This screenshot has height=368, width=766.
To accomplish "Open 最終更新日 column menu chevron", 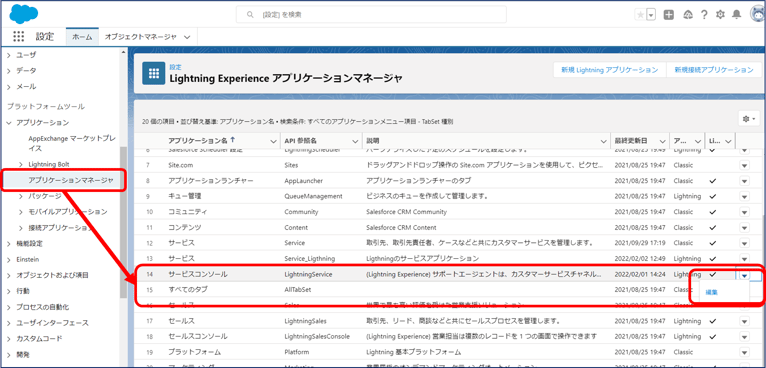I will tap(662, 141).
